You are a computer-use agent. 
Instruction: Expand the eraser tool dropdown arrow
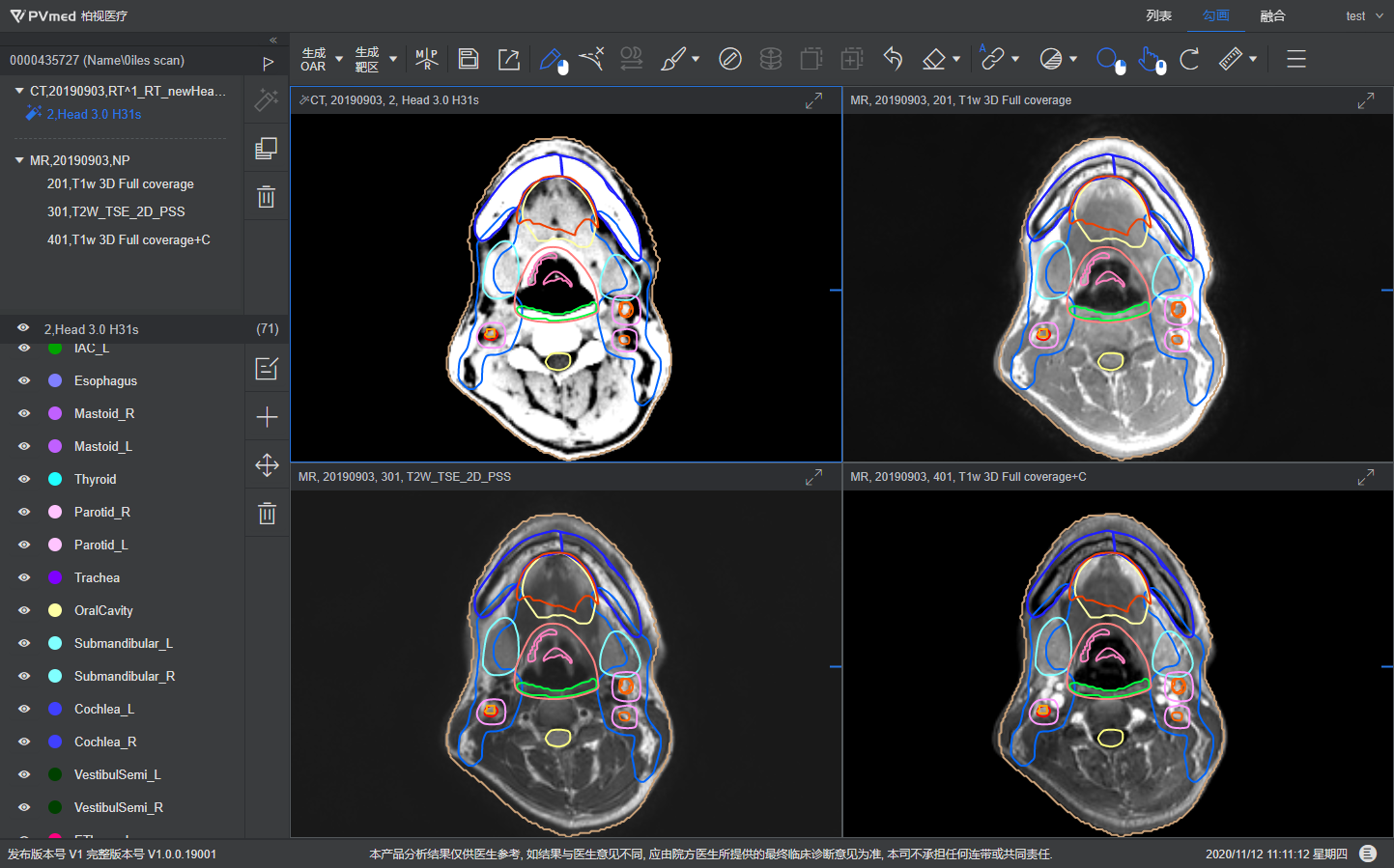[x=956, y=59]
